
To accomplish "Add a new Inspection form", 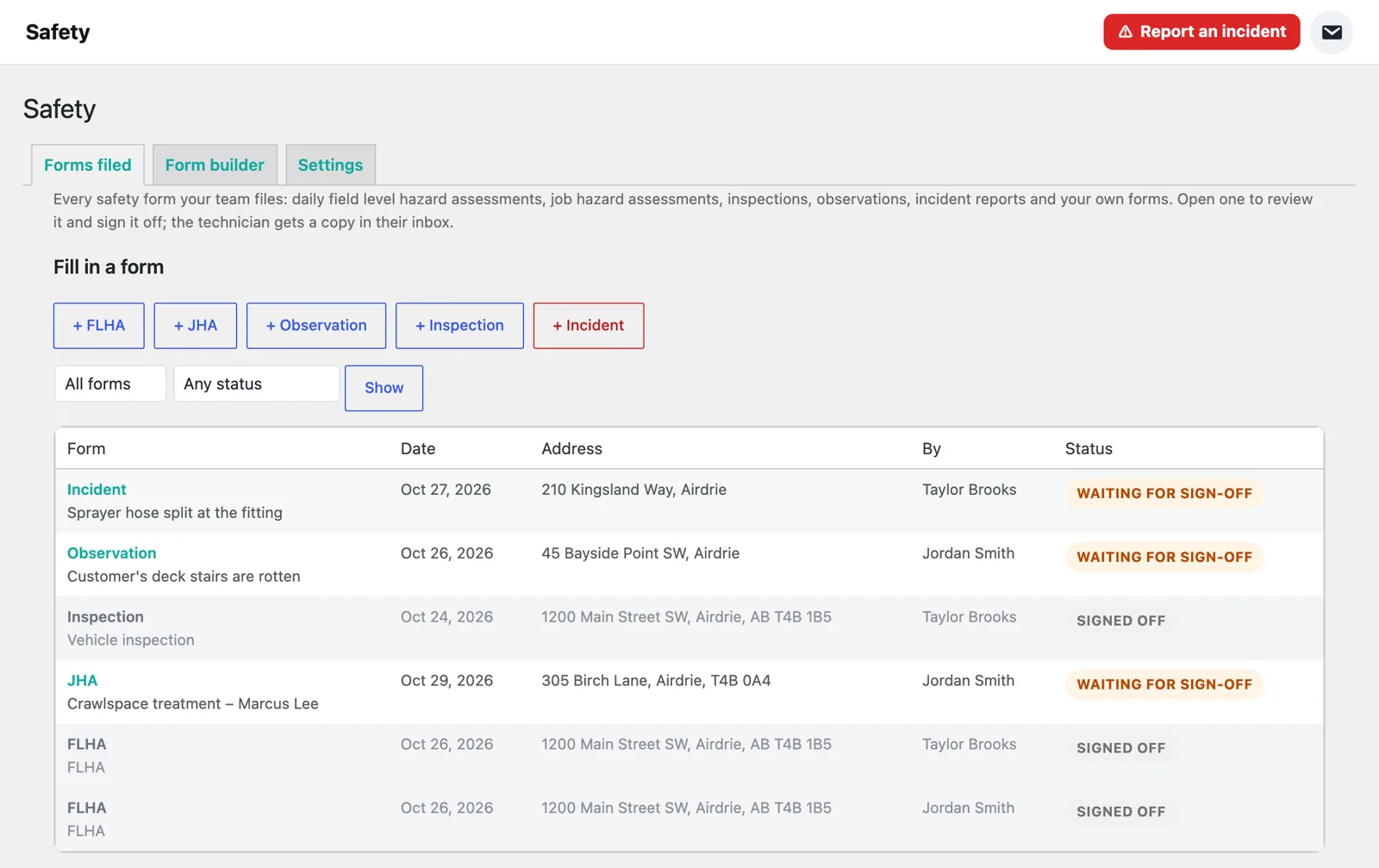I will tap(459, 326).
